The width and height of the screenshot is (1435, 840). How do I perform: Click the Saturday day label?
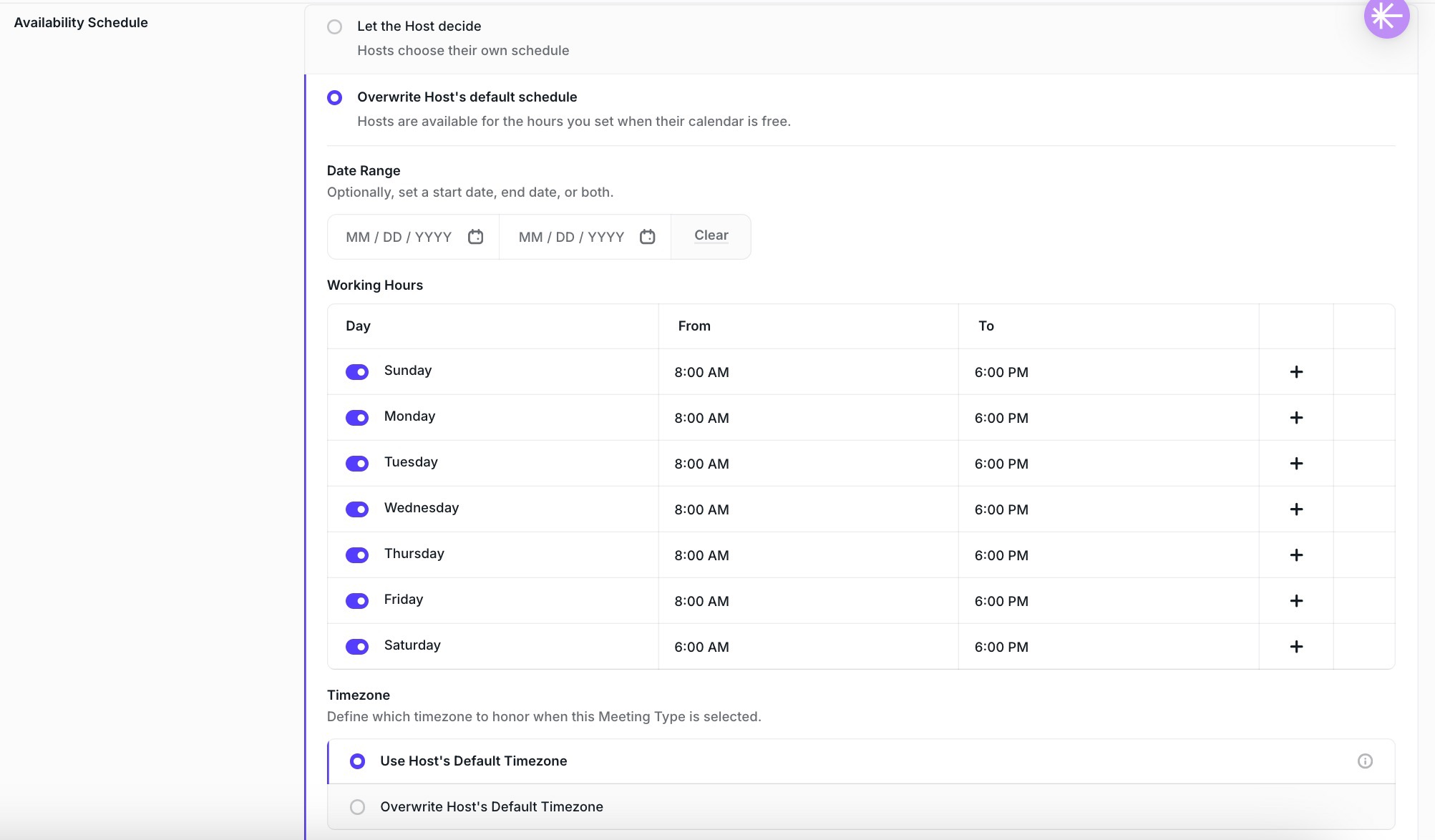click(412, 645)
